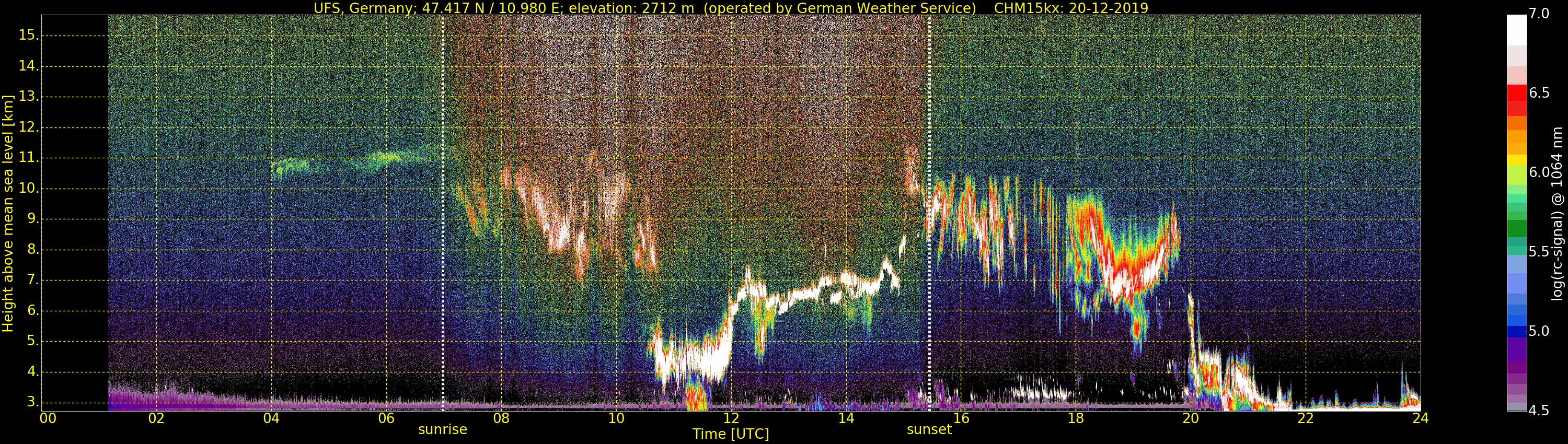Image resolution: width=1568 pixels, height=444 pixels.
Task: Click the '7.0' colorbar value label
Action: pyautogui.click(x=1539, y=14)
